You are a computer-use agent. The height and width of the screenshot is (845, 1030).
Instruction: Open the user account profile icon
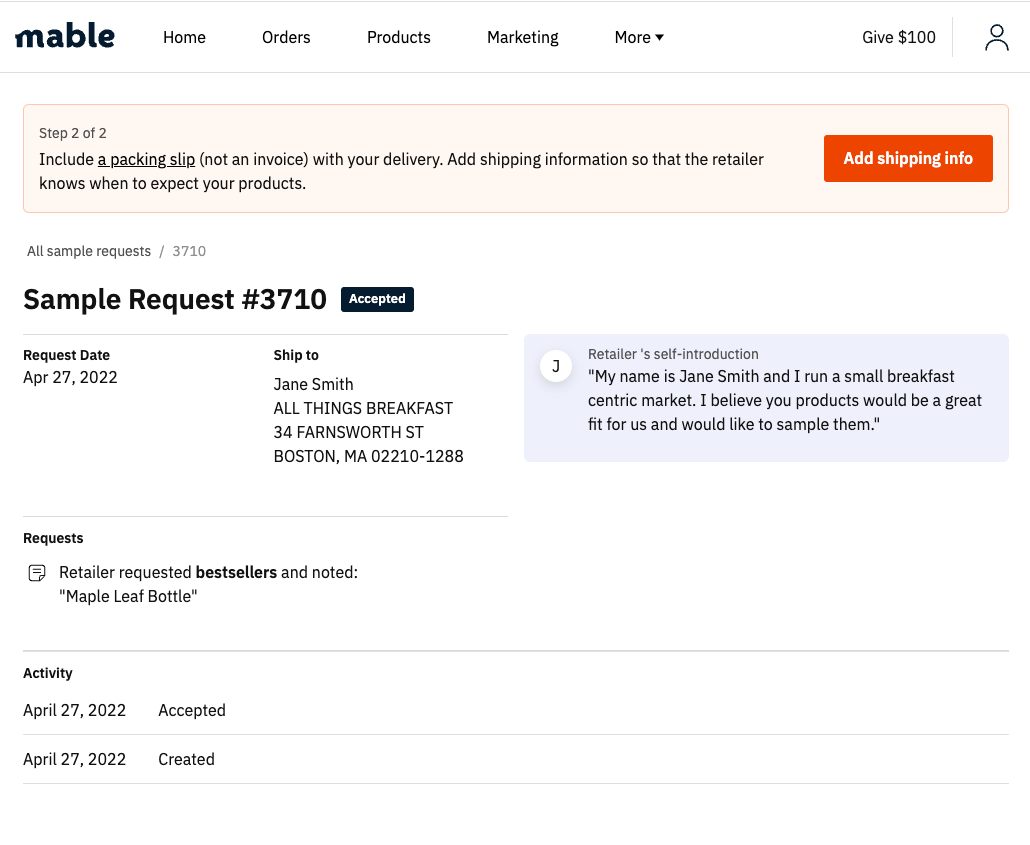[x=996, y=37]
